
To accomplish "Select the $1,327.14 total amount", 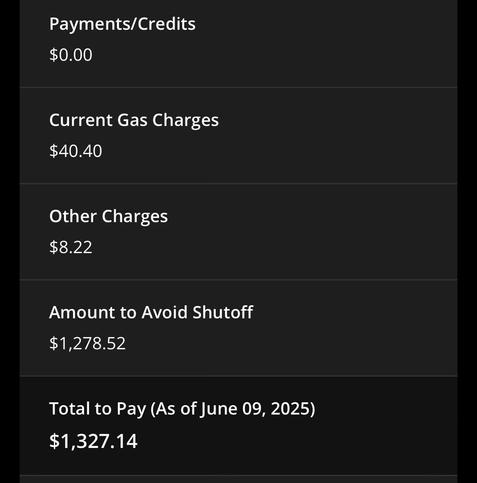I will (93, 441).
